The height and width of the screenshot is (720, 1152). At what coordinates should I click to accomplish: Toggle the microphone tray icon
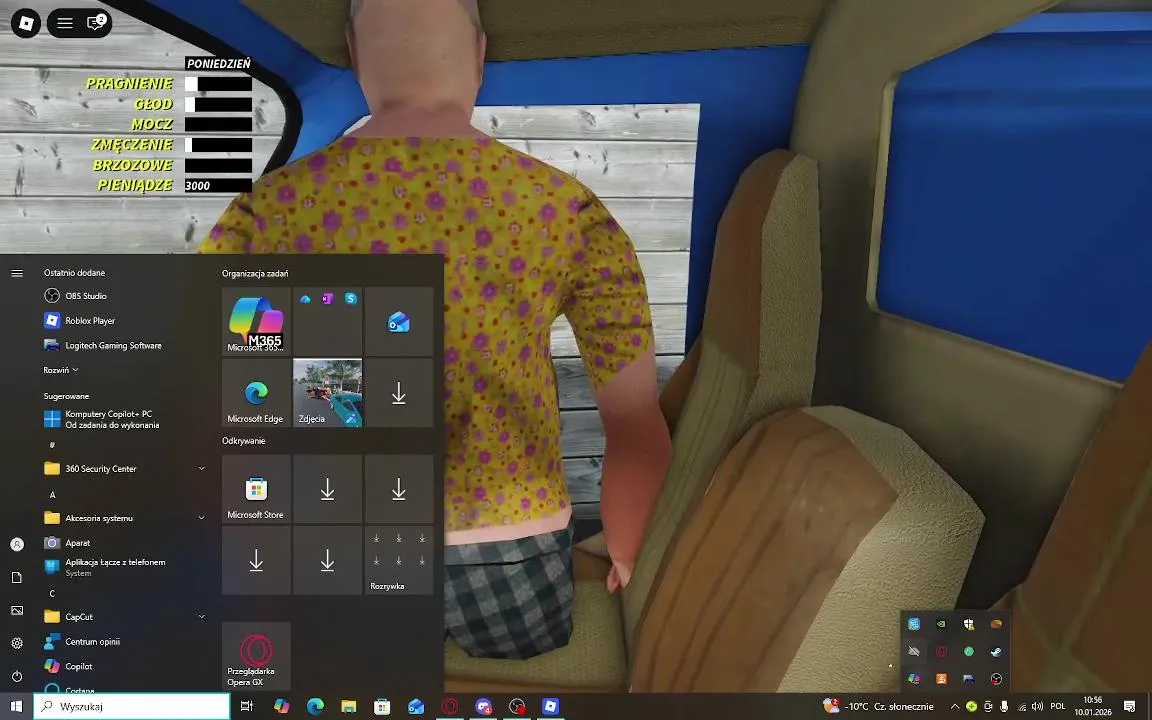(x=1004, y=706)
